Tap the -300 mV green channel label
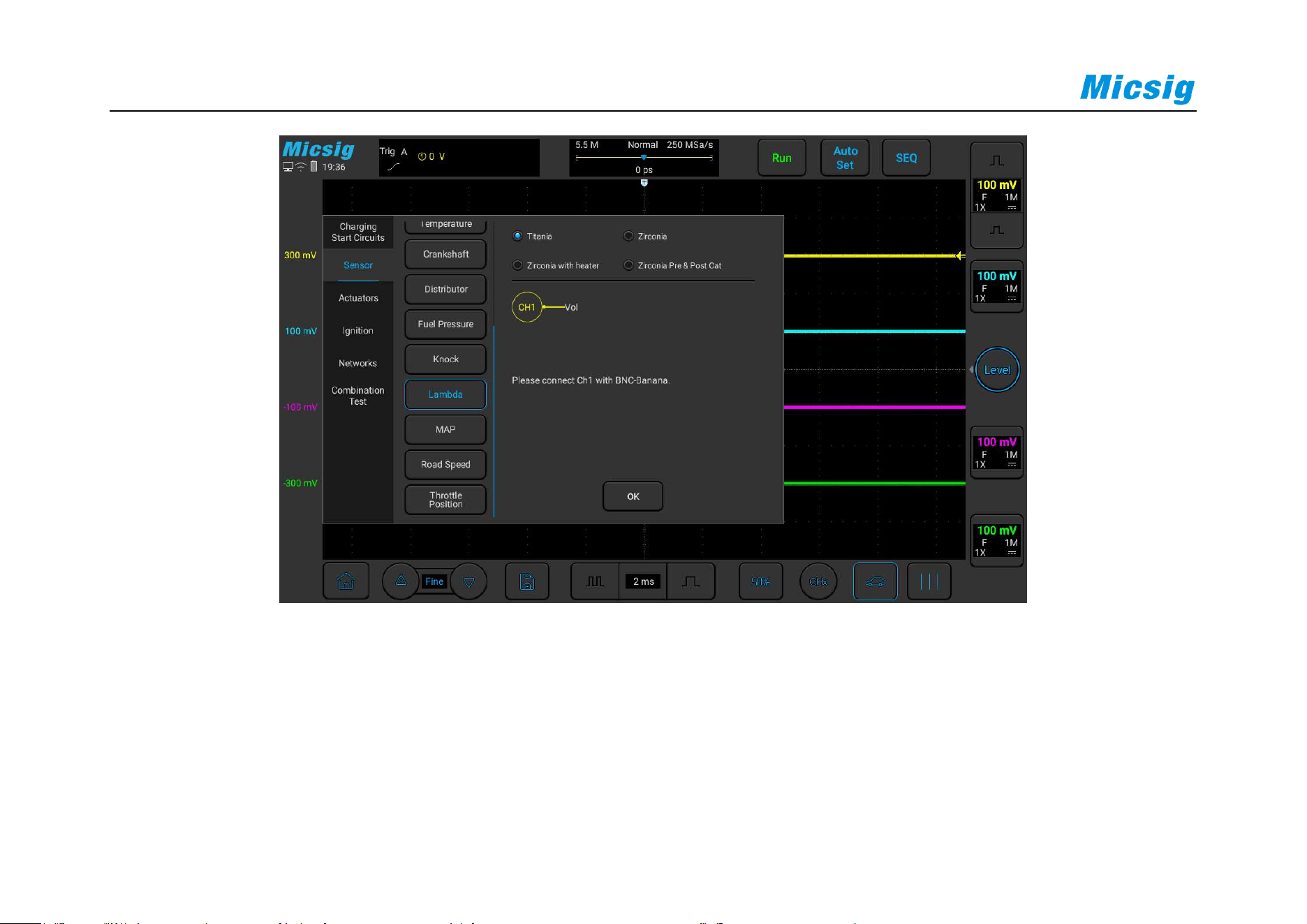The width and height of the screenshot is (1307, 924). click(300, 484)
